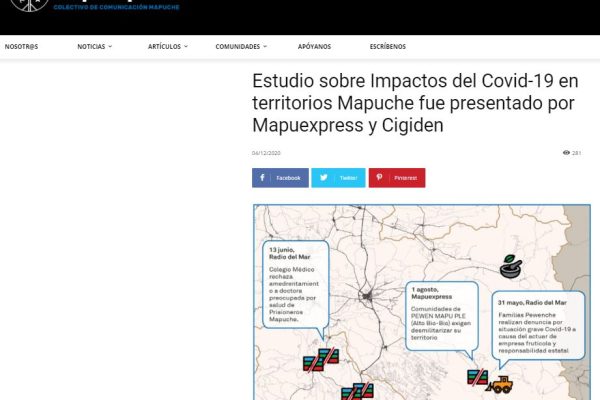
Task: Click the mortar and leaf icon on map
Action: (x=511, y=266)
